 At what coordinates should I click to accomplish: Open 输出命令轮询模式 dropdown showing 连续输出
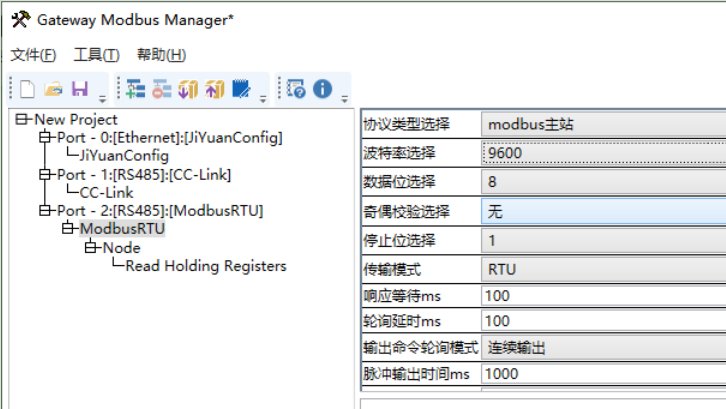[604, 347]
